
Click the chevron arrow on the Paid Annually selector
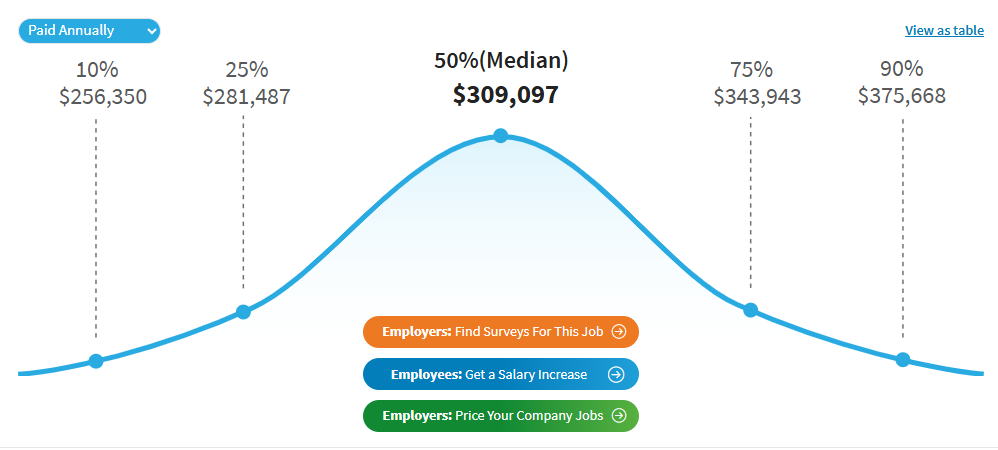coord(151,31)
